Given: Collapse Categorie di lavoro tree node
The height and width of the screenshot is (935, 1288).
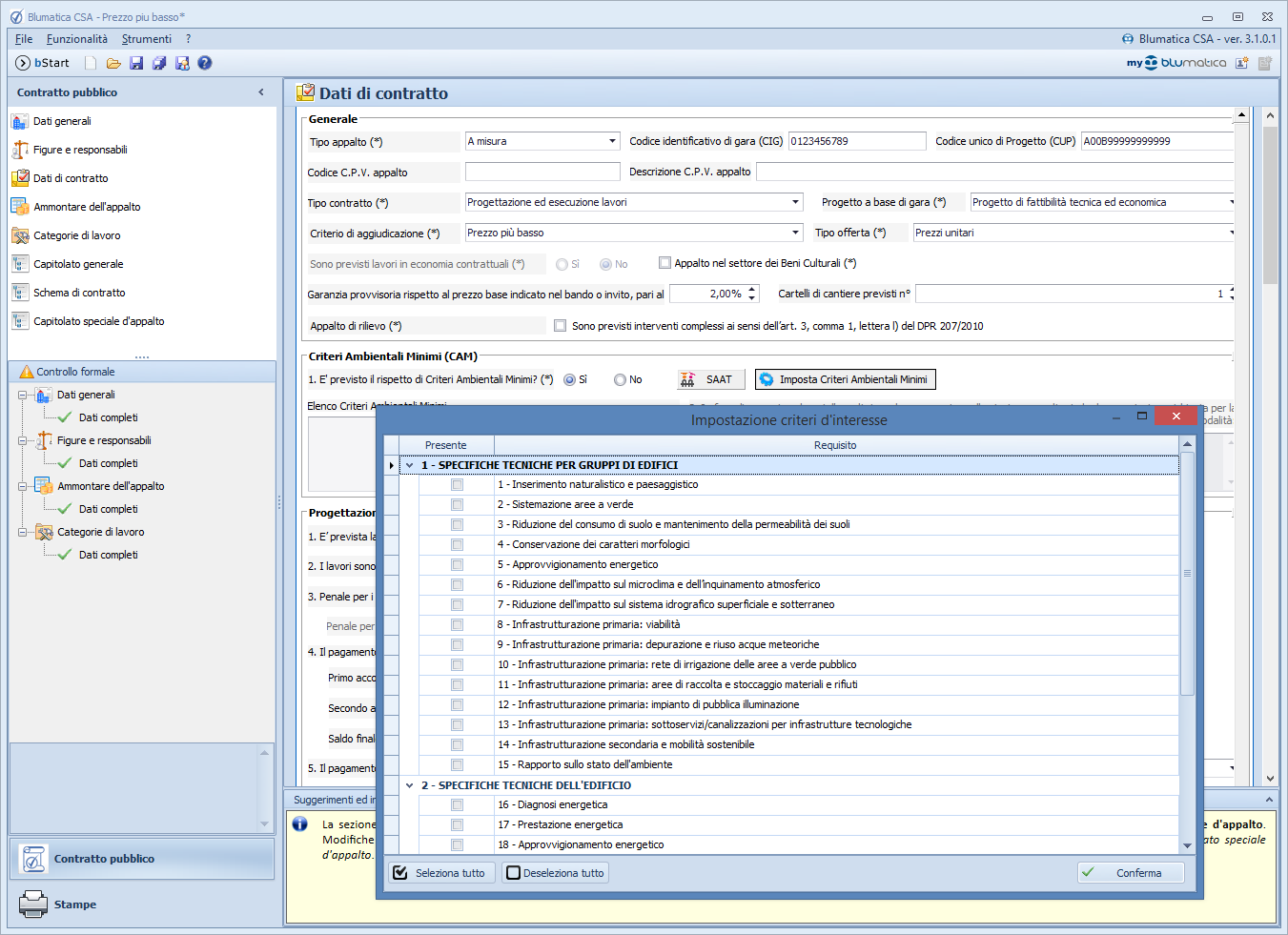Looking at the screenshot, I should pos(23,532).
